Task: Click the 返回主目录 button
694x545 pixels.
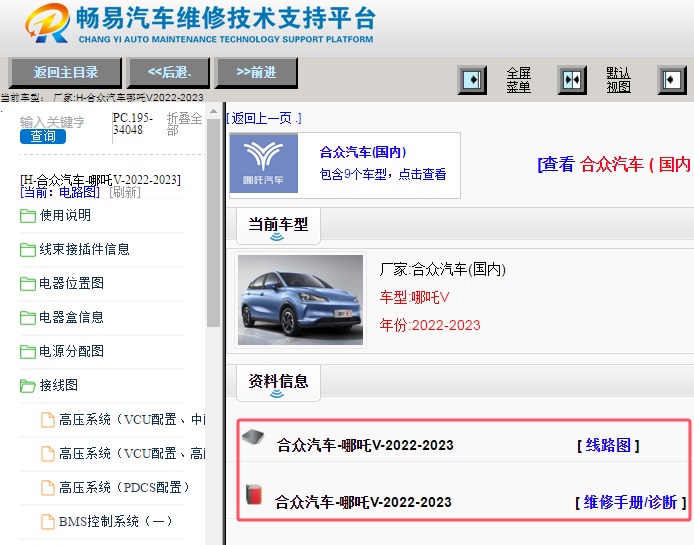Action: coord(66,72)
